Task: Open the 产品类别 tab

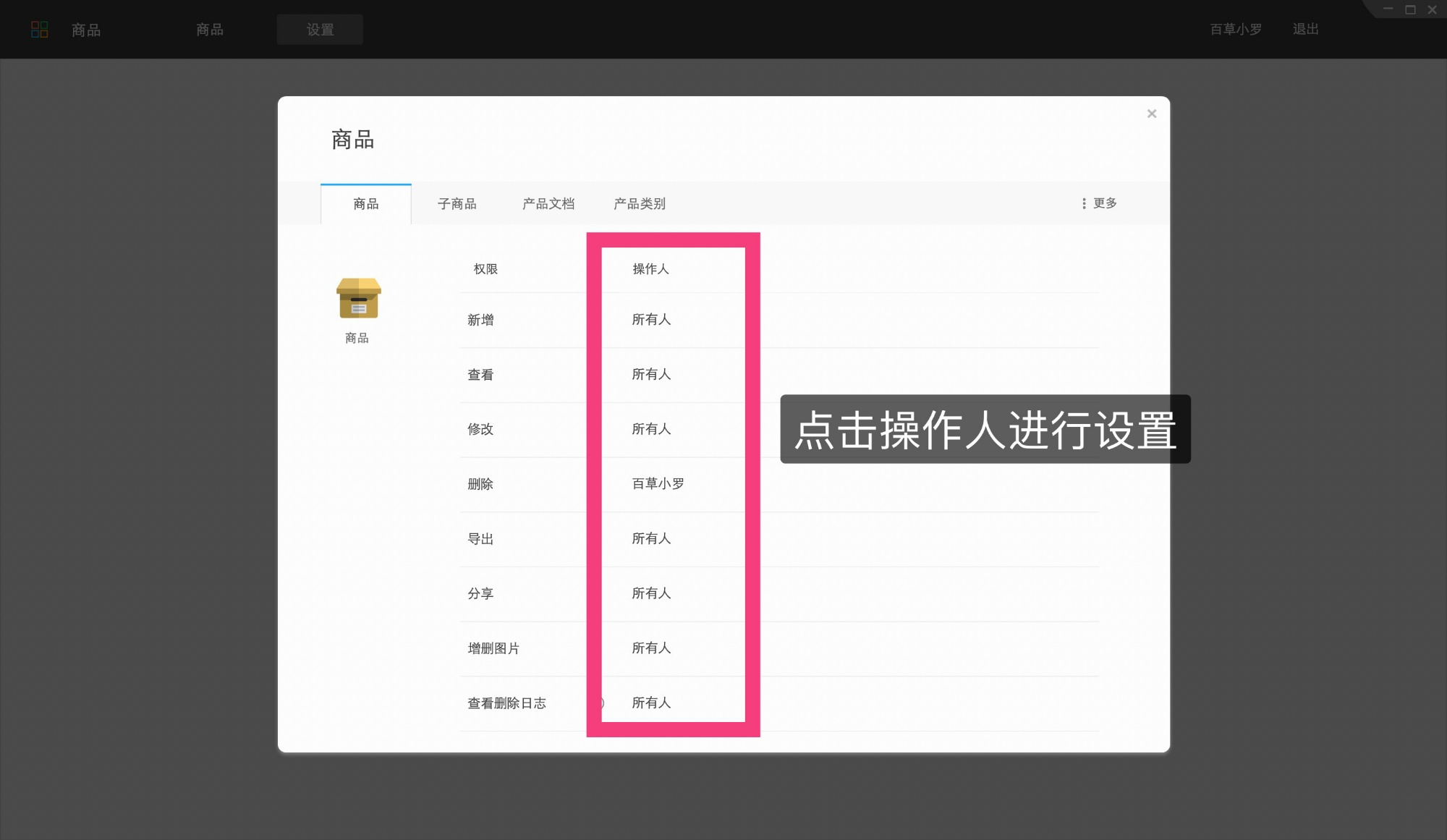Action: 640,203
